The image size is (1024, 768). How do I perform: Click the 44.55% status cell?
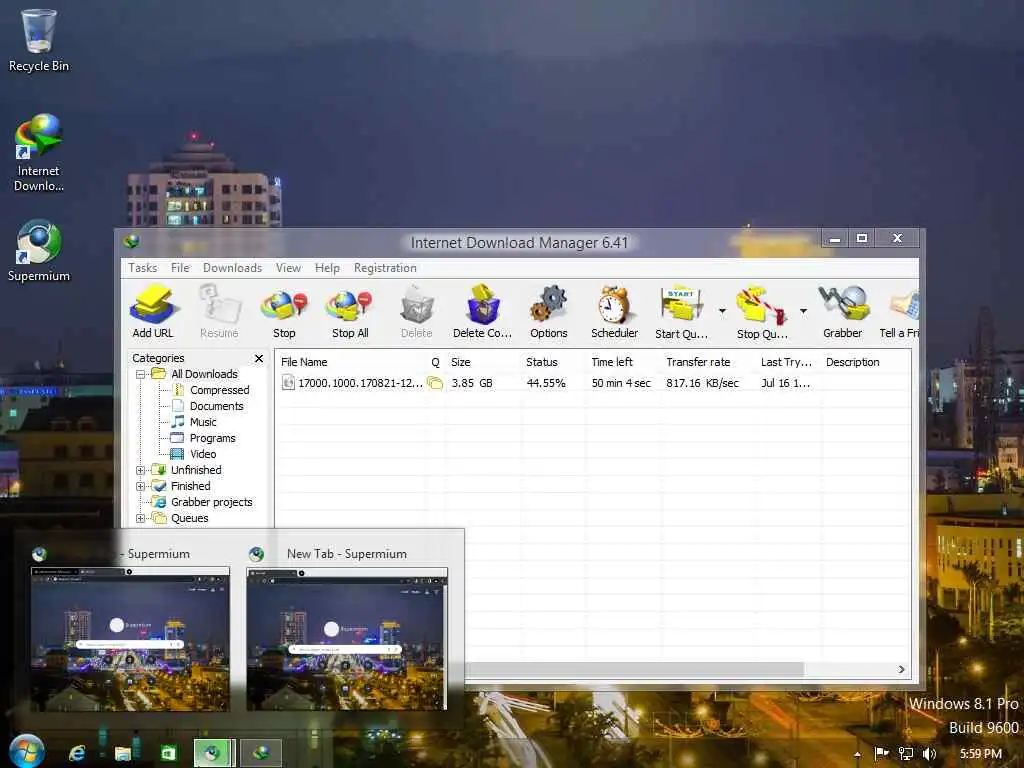pyautogui.click(x=546, y=383)
